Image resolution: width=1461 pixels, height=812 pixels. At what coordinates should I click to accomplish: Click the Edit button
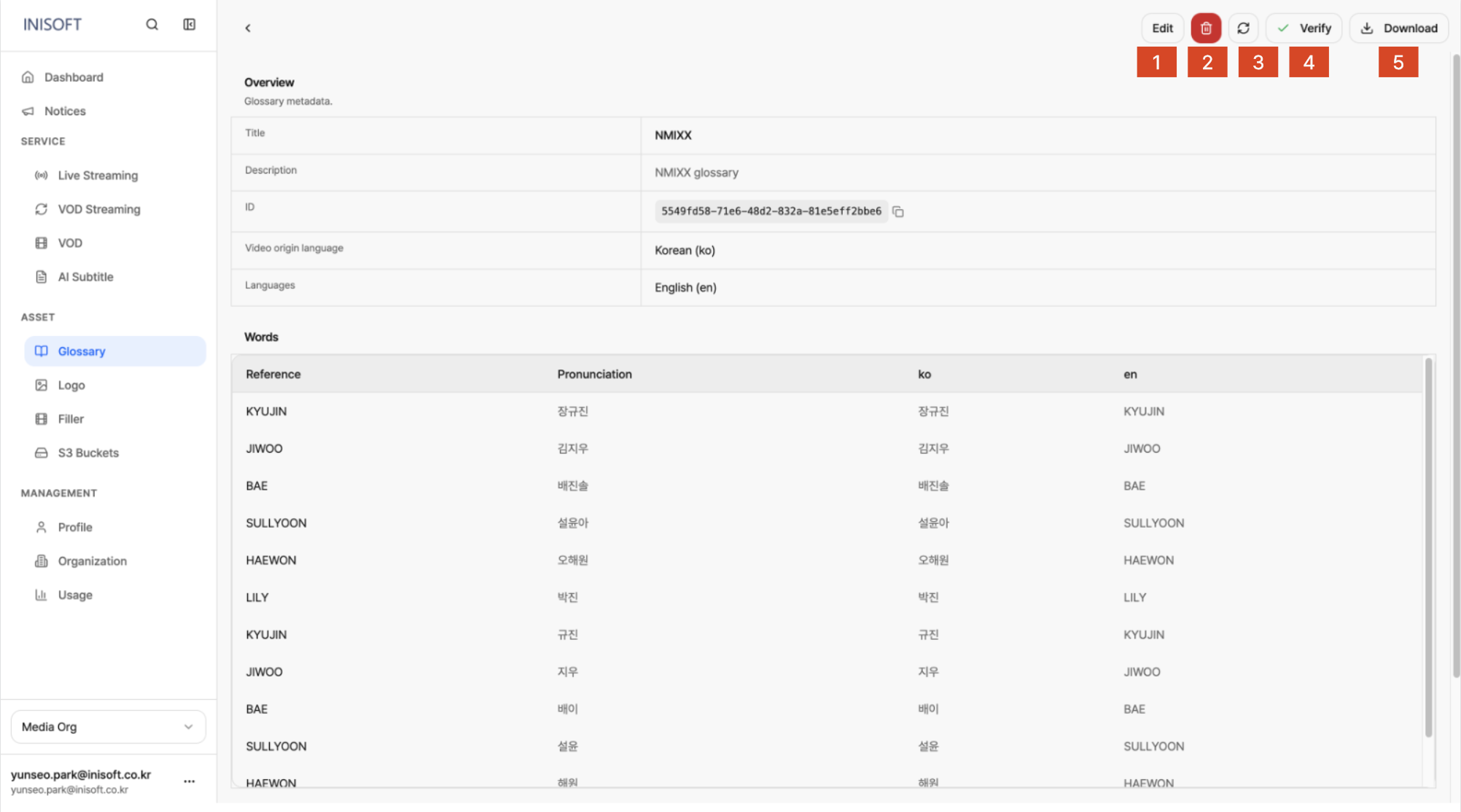click(1162, 28)
